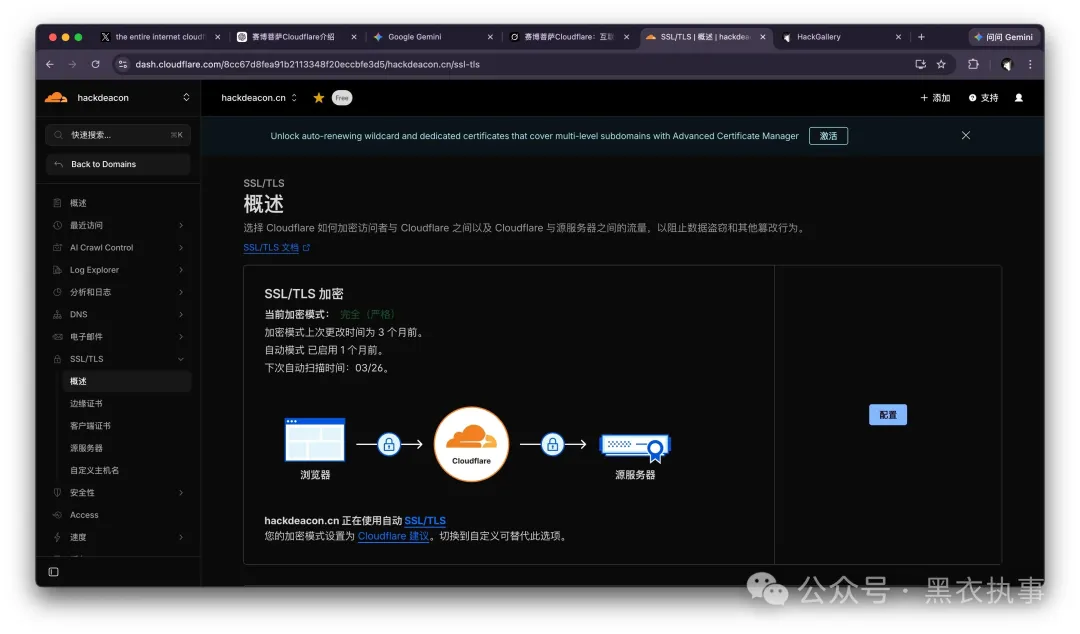Open the browser extensions puzzle icon
This screenshot has height=634, width=1080.
(x=973, y=64)
